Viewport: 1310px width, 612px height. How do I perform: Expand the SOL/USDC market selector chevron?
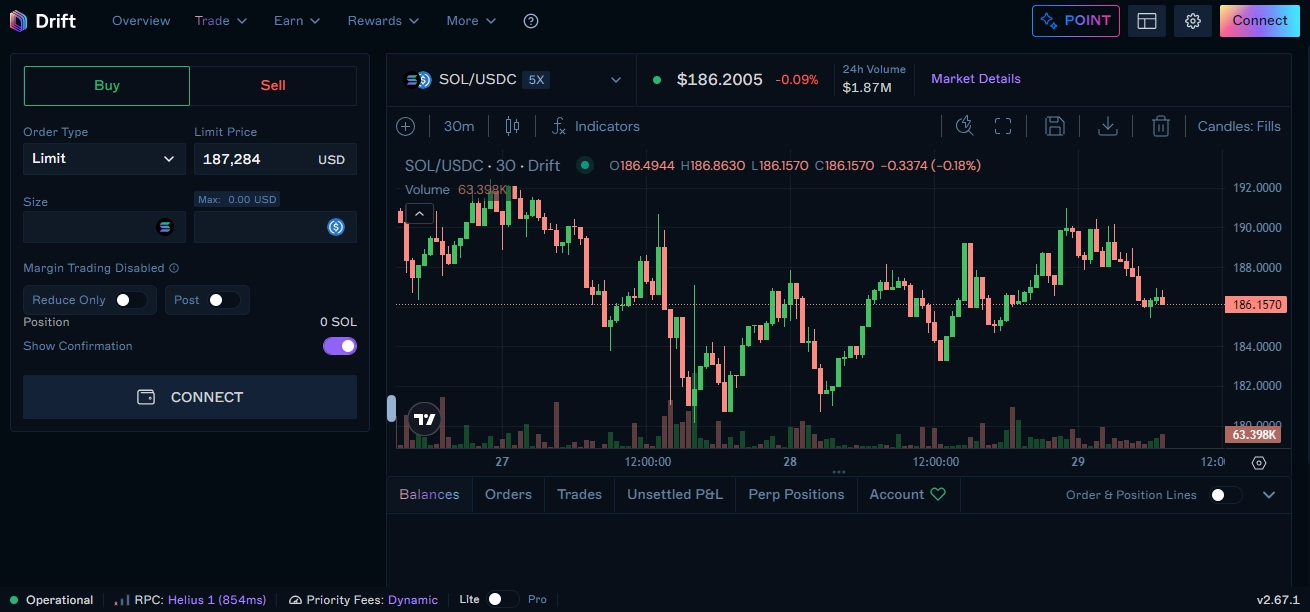(616, 80)
